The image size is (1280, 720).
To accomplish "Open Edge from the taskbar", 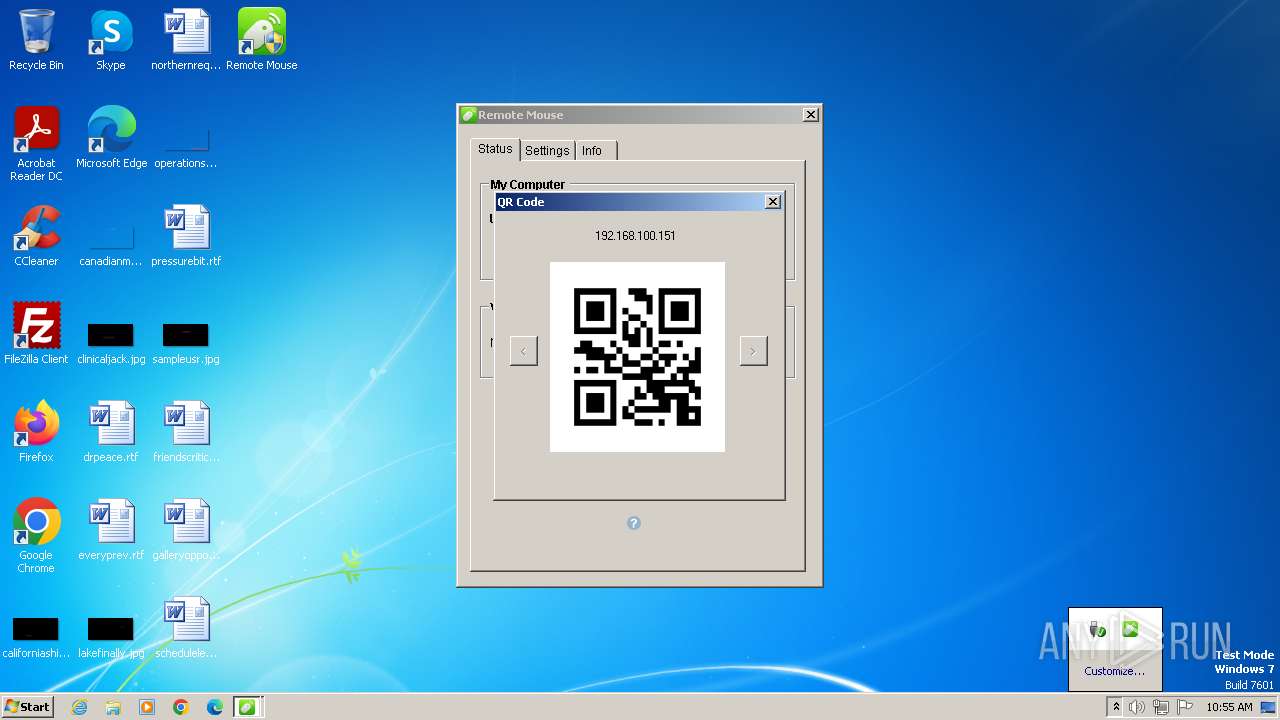I will tap(215, 707).
